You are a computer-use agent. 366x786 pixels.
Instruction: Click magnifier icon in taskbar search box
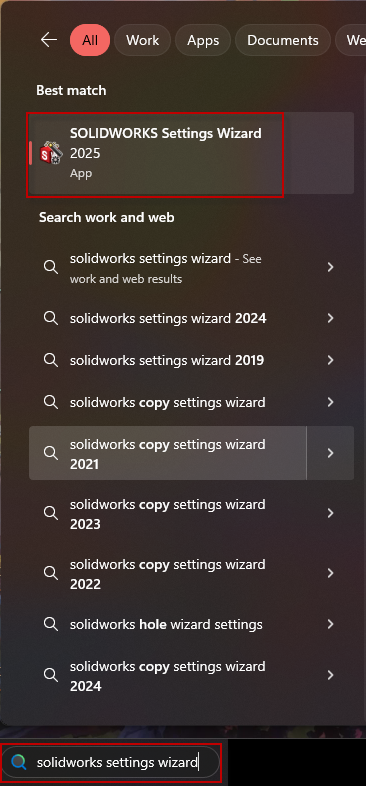point(19,762)
